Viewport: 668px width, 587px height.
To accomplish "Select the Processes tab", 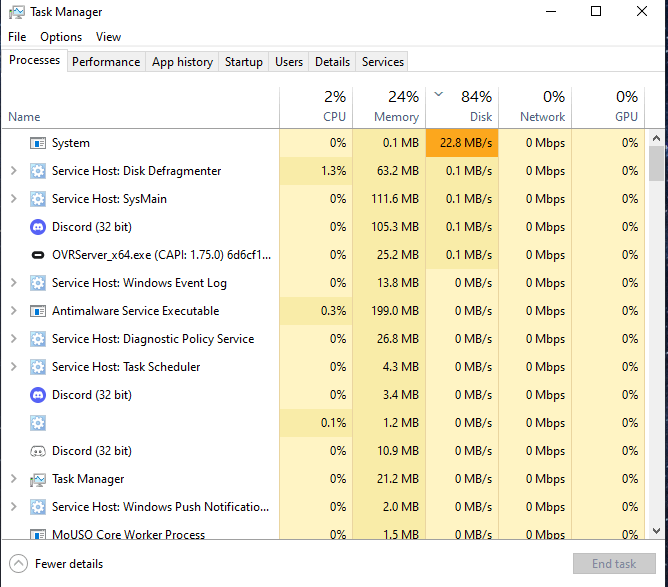I will tap(35, 60).
